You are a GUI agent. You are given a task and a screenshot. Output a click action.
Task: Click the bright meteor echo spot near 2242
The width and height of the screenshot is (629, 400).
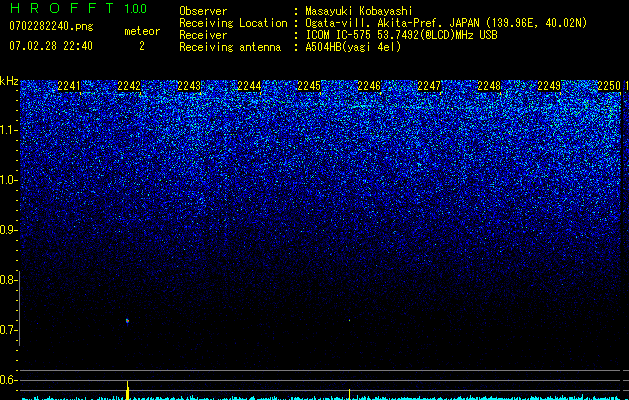click(x=127, y=321)
